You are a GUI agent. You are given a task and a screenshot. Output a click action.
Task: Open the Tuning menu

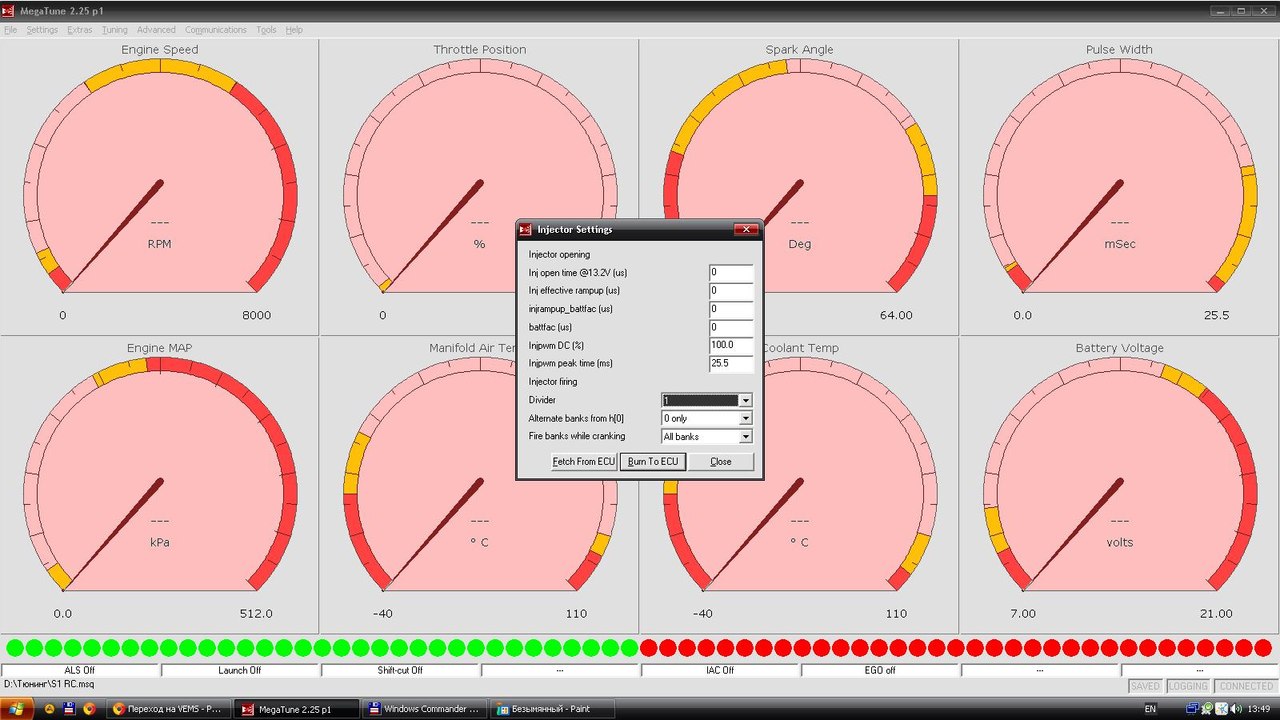(114, 30)
